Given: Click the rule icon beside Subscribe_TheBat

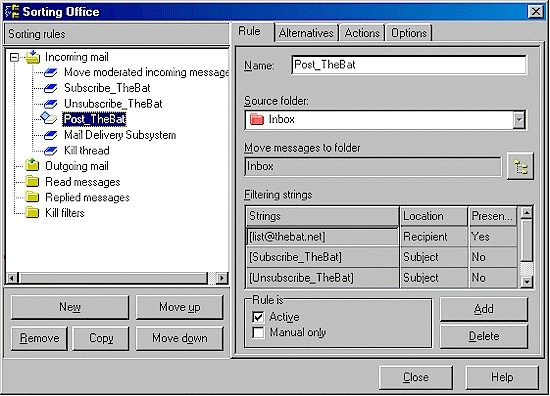Looking at the screenshot, I should (51, 88).
